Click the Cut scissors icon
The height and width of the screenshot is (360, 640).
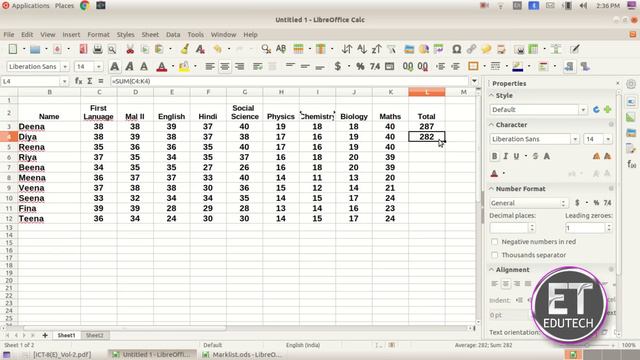[x=130, y=49]
